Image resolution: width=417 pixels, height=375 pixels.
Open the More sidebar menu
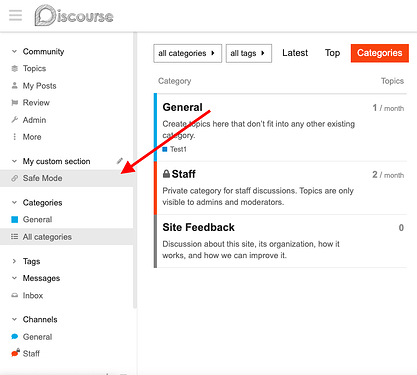click(x=32, y=137)
